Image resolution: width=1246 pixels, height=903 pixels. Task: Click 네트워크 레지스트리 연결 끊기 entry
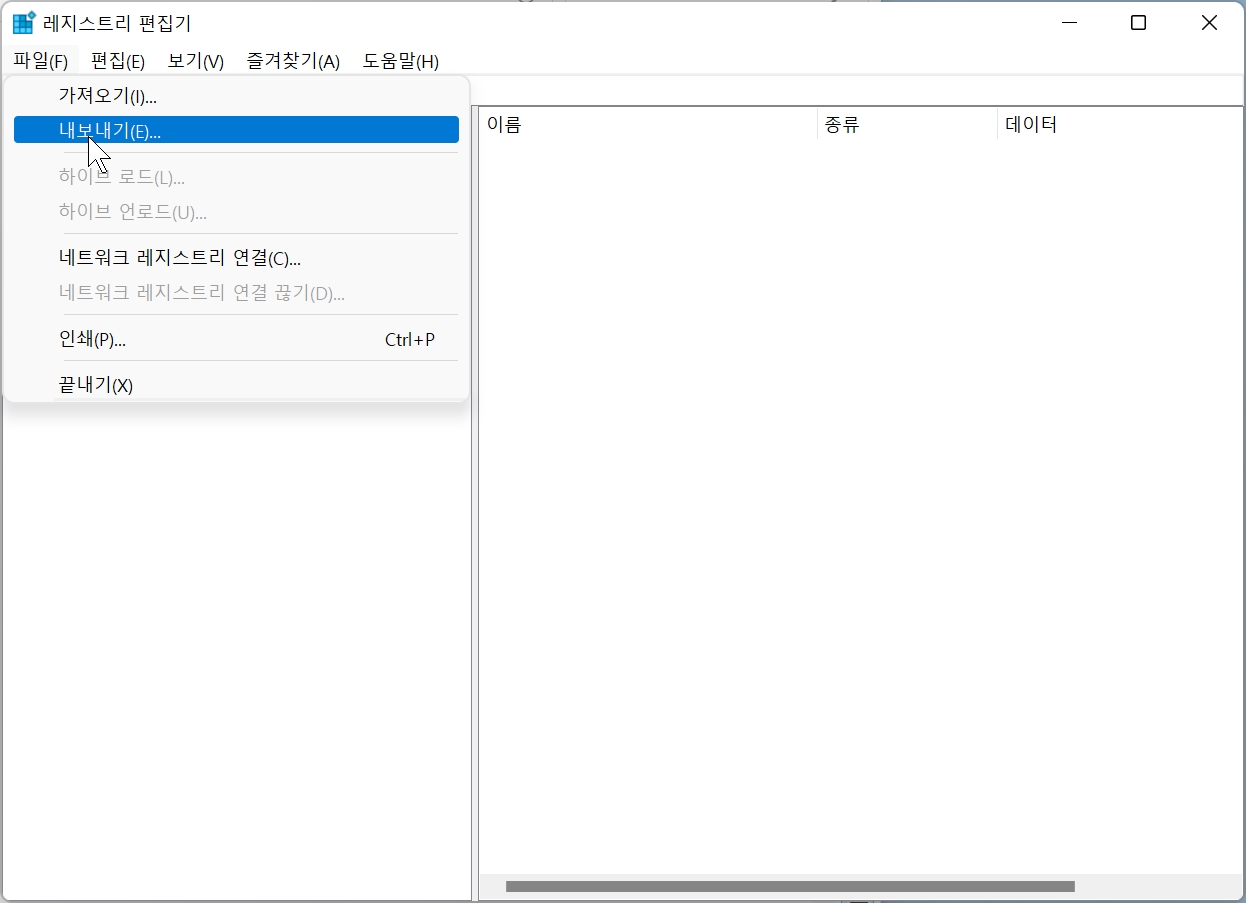200,294
